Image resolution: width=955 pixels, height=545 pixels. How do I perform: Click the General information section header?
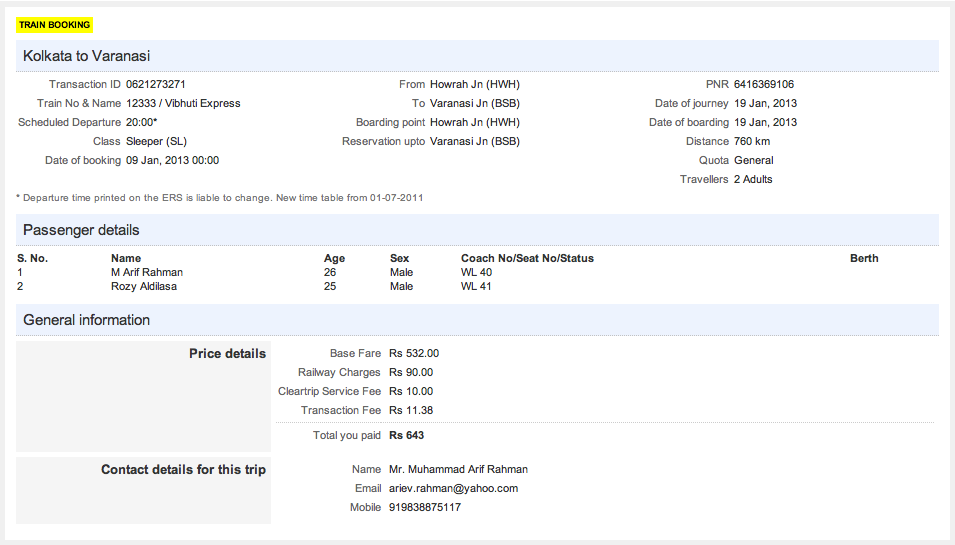pyautogui.click(x=86, y=320)
